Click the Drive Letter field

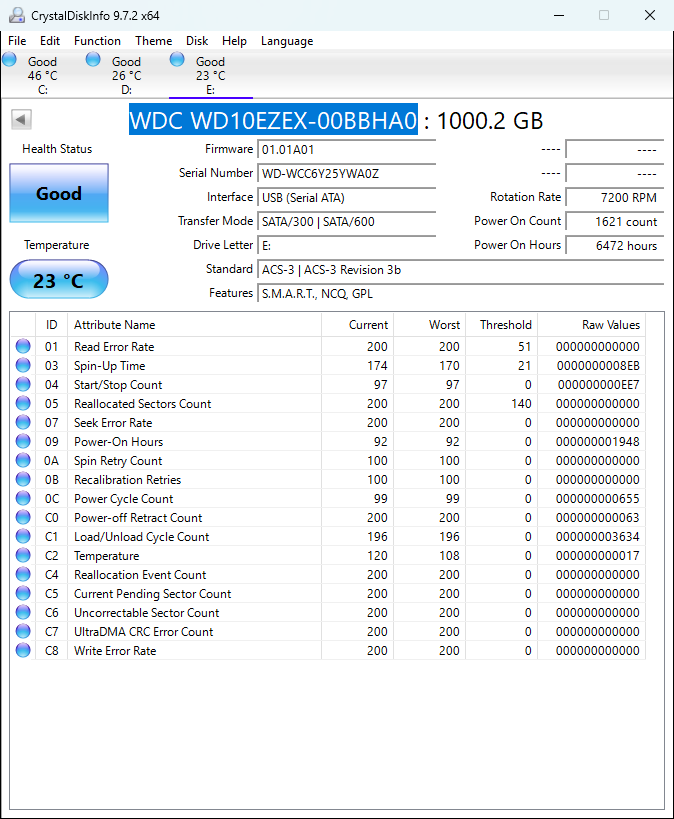(x=346, y=245)
